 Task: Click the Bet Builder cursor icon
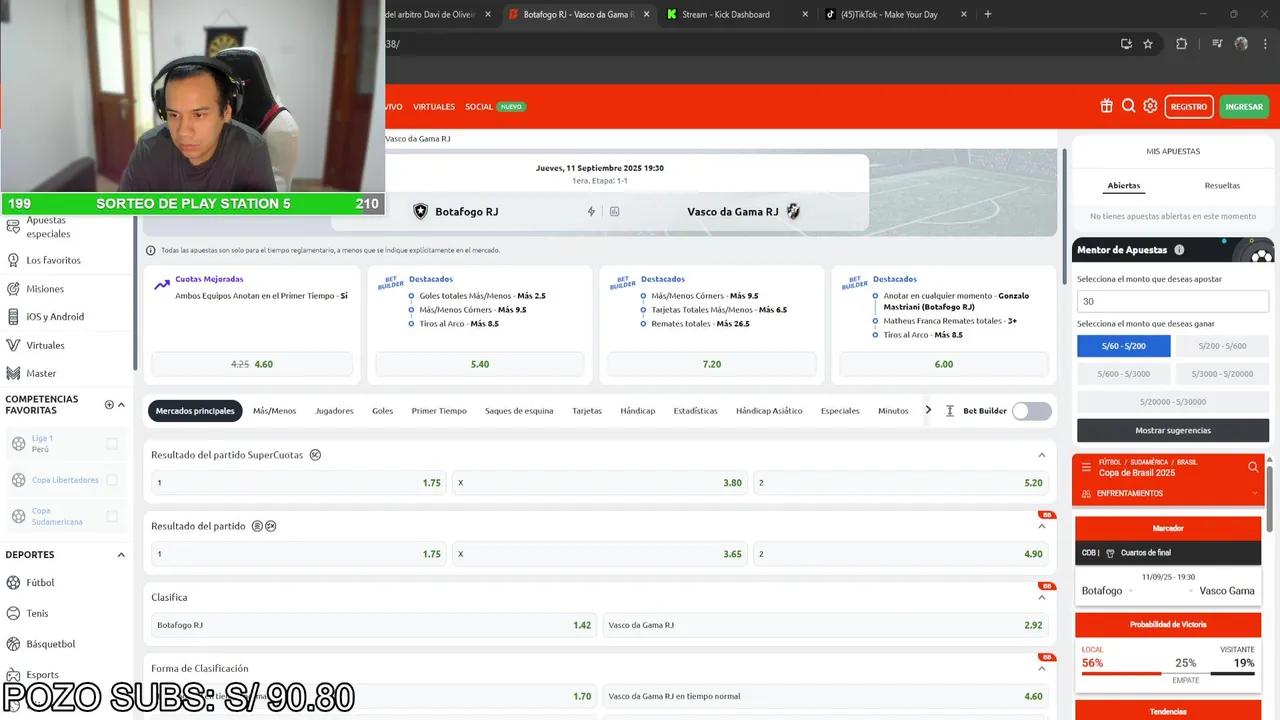point(950,411)
